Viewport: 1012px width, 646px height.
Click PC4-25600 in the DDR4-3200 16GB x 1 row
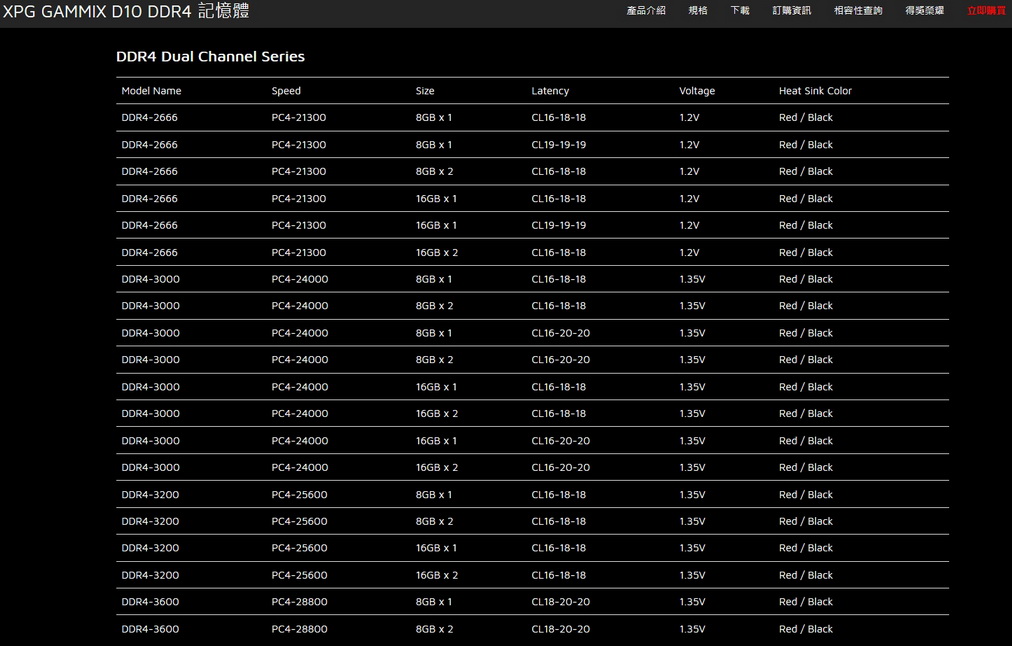pos(299,548)
